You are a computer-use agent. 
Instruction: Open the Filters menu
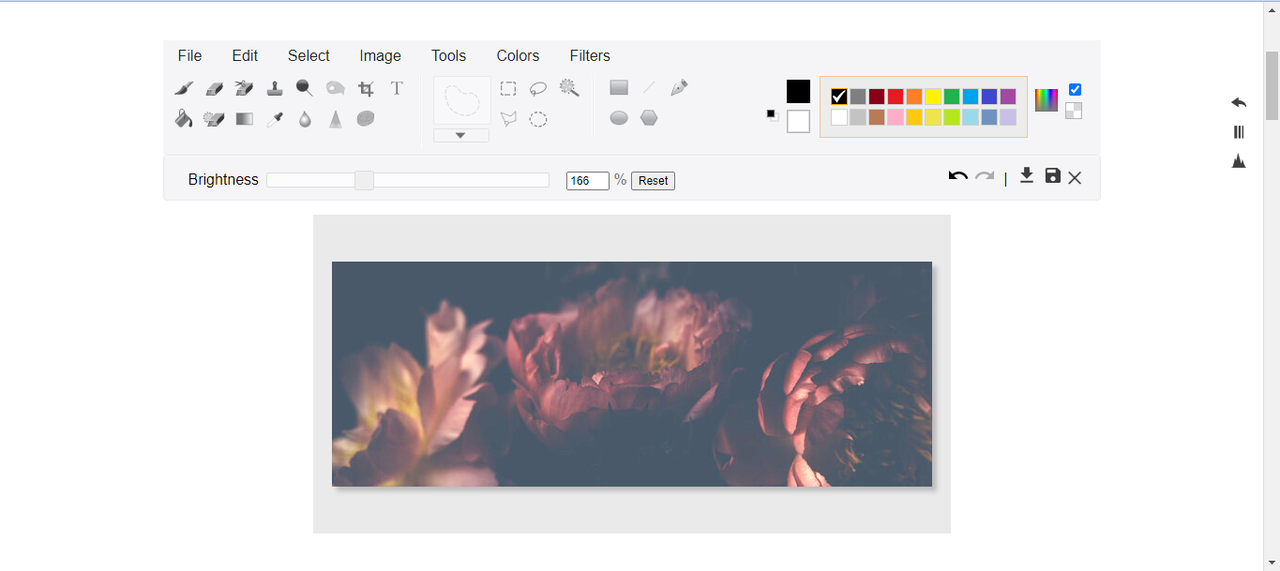(x=590, y=56)
